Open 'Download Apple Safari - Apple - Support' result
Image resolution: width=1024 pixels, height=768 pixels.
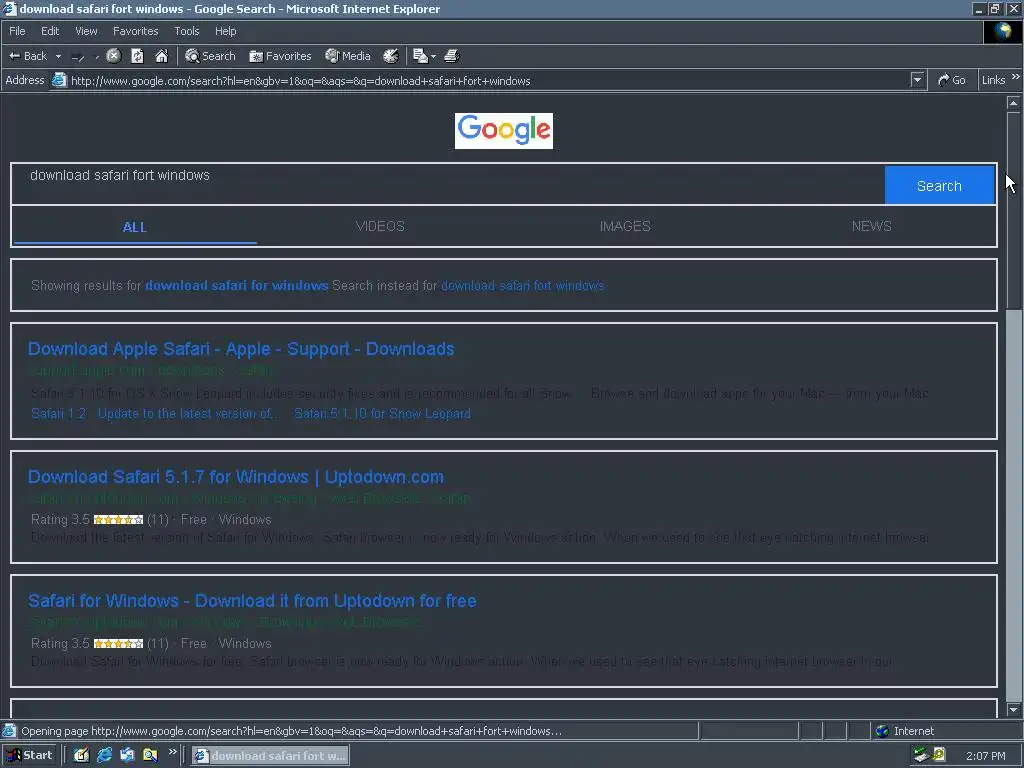point(241,349)
